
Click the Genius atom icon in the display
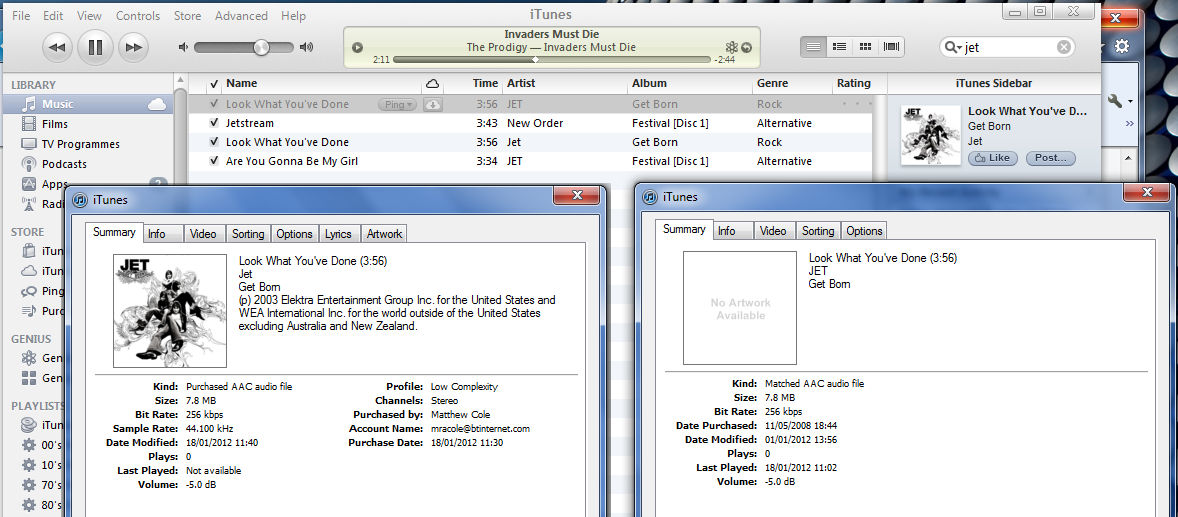pos(732,47)
